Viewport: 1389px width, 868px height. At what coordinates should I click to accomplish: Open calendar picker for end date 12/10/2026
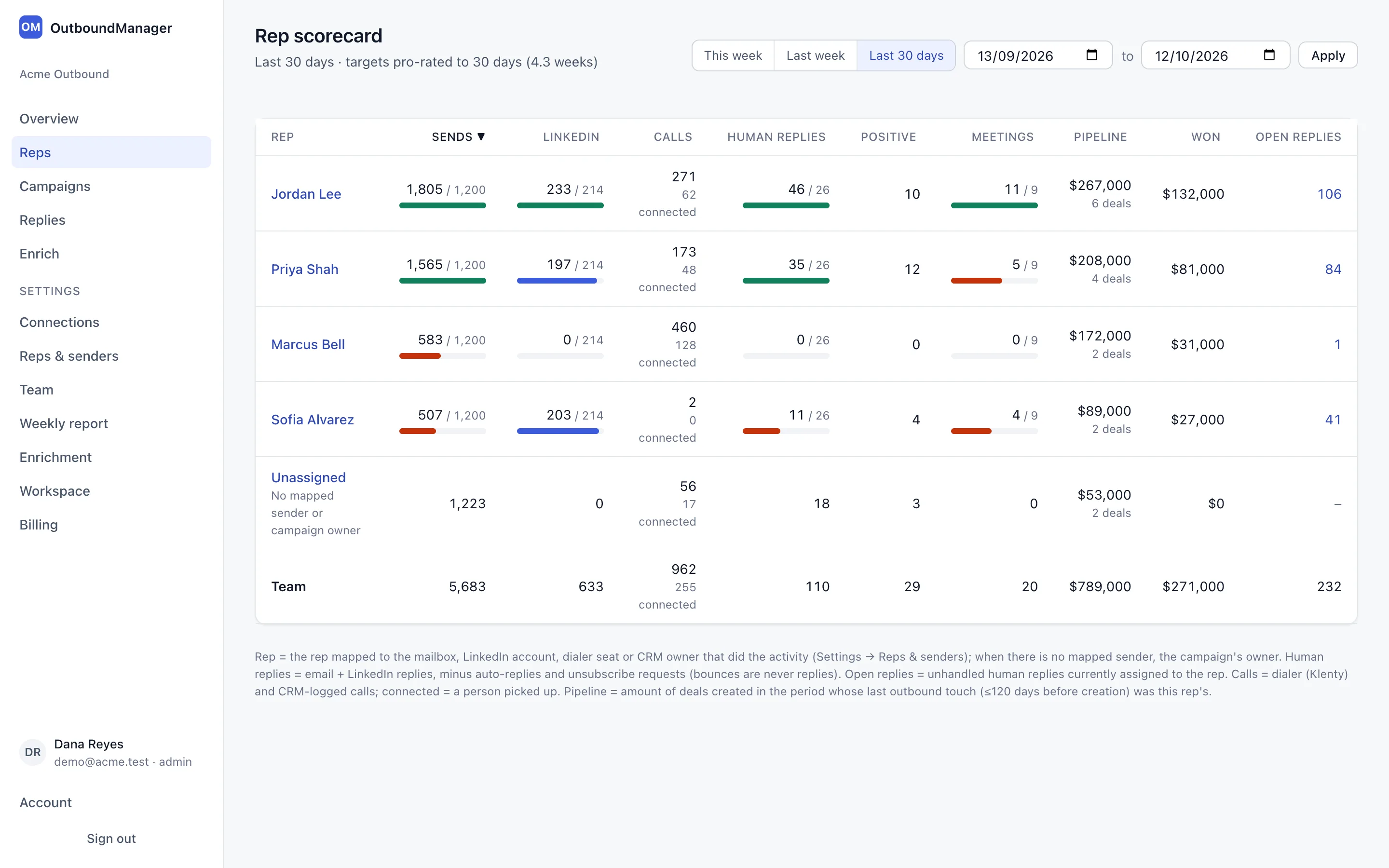[1269, 55]
